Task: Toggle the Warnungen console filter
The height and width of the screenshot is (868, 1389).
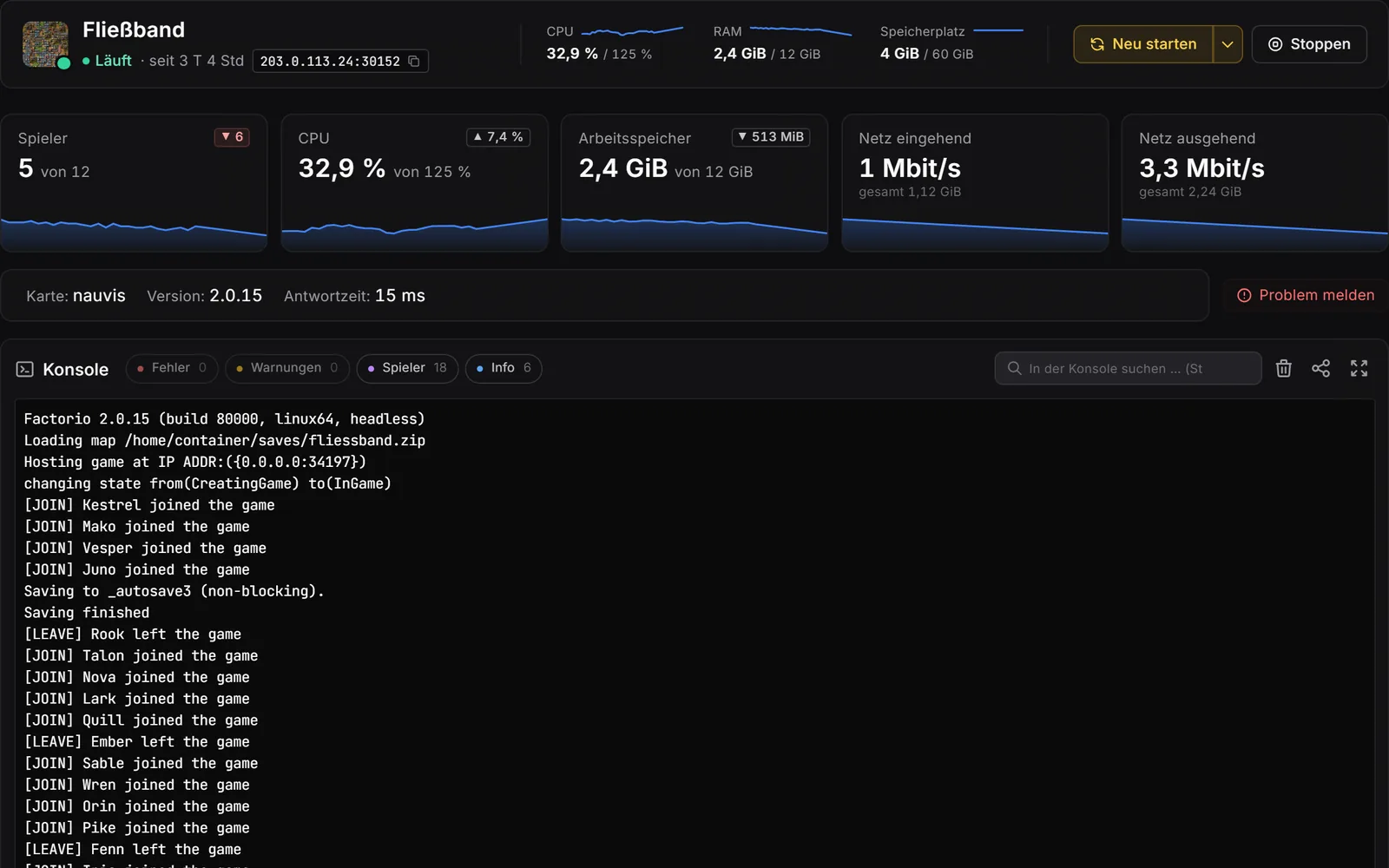Action: pyautogui.click(x=286, y=368)
